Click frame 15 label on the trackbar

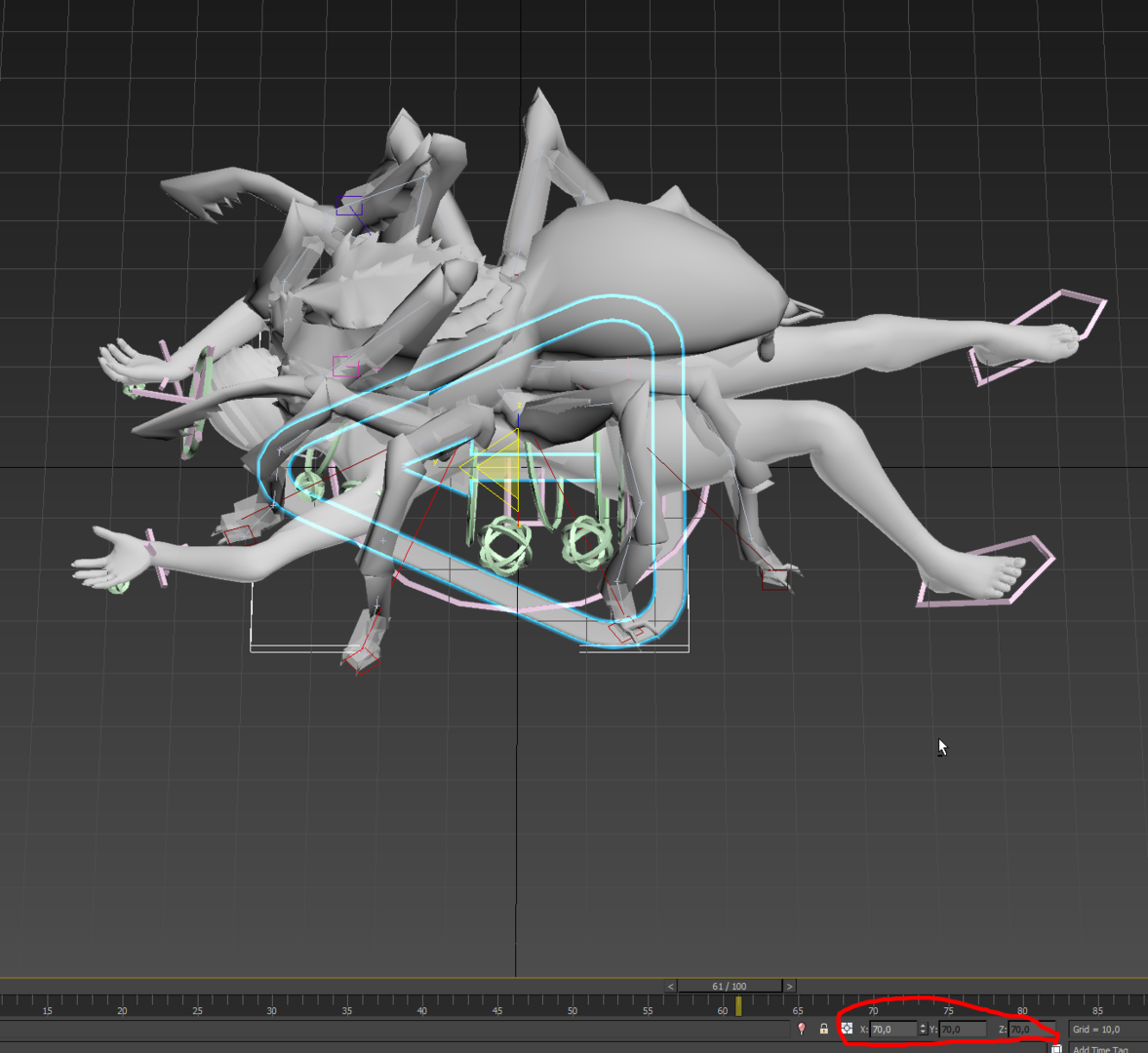tap(48, 1010)
